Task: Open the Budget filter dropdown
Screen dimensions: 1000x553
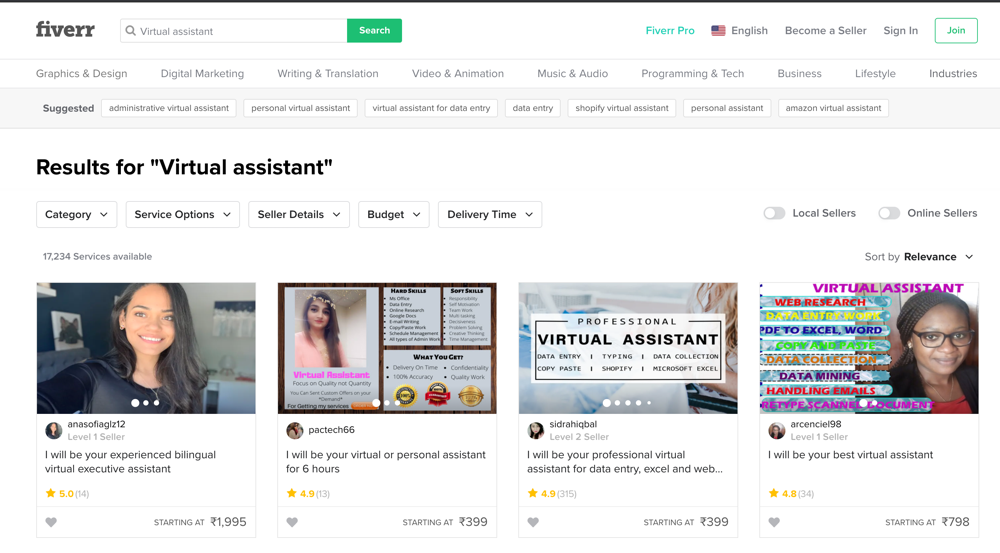Action: [393, 214]
